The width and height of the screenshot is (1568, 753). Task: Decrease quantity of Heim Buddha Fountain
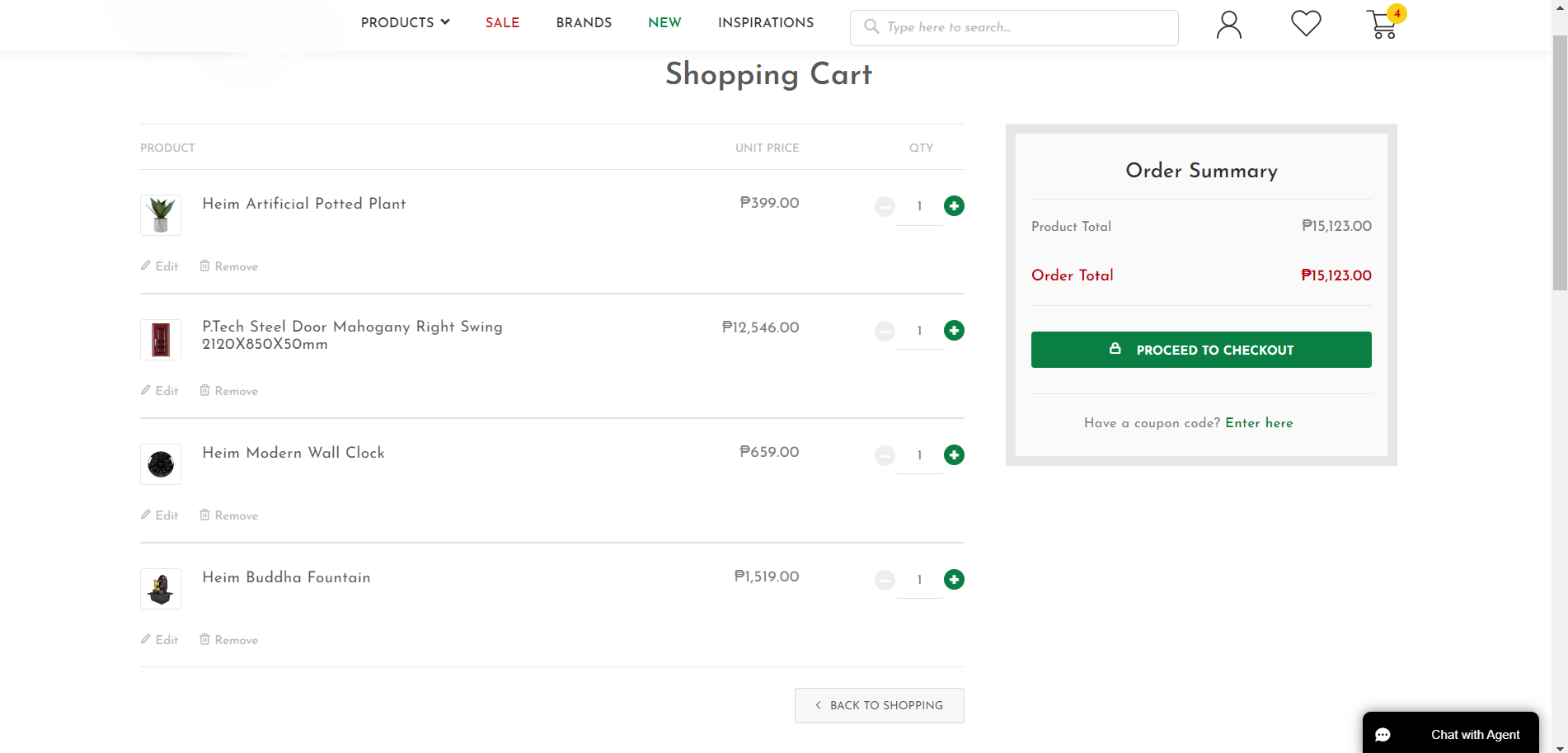coord(885,580)
